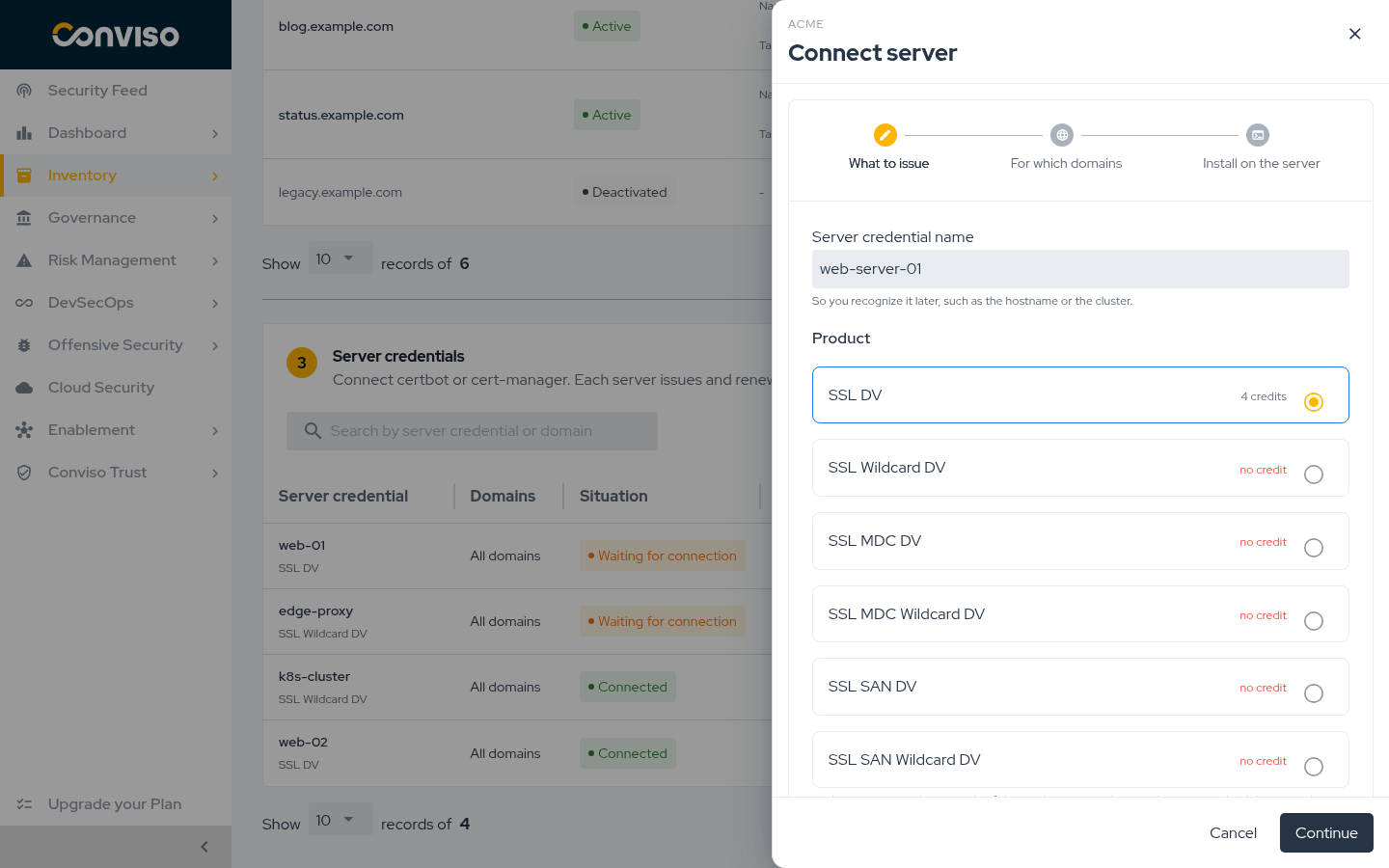
Task: Click the Offensive Security bug icon
Action: 24,345
